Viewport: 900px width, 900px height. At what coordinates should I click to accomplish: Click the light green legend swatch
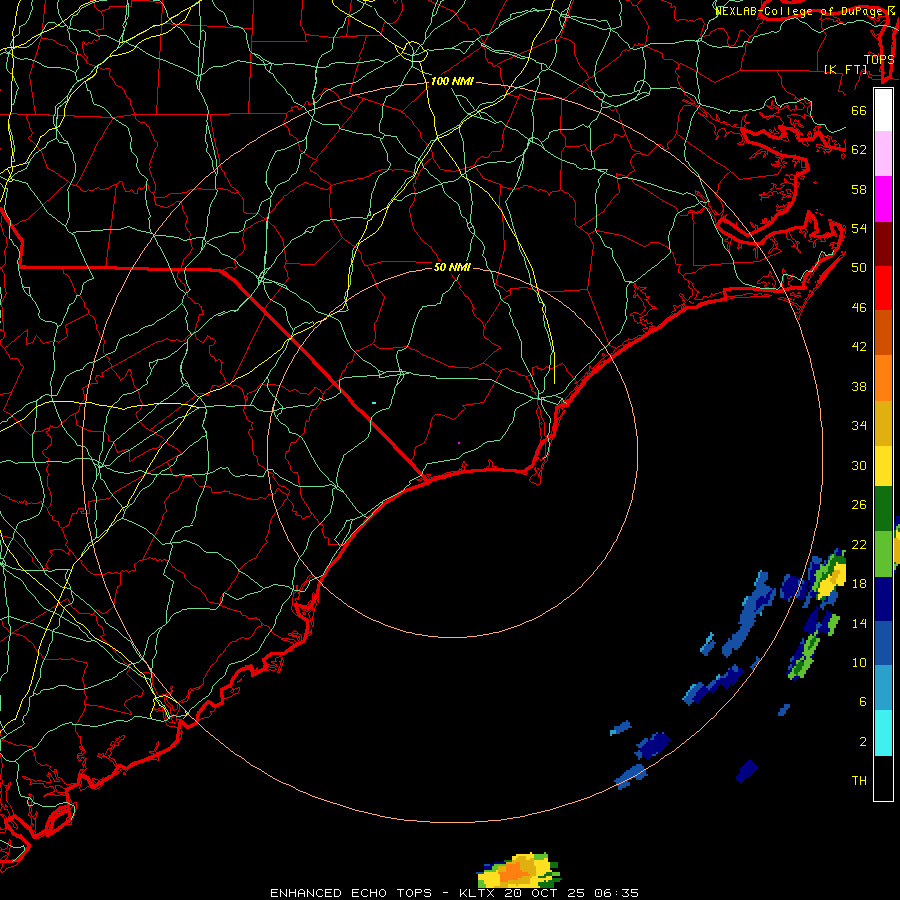click(883, 554)
